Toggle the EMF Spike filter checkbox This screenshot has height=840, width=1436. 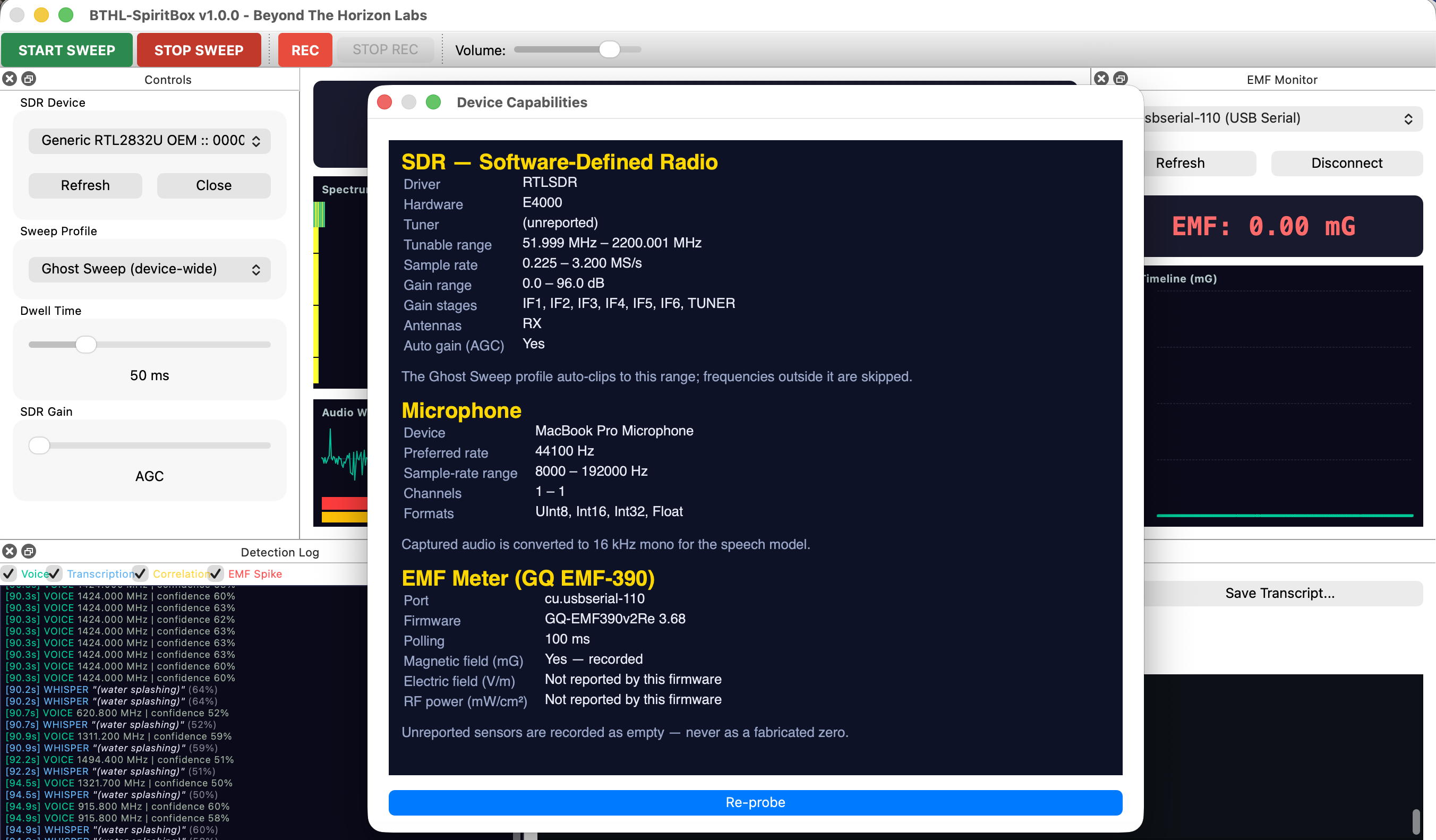click(x=216, y=574)
